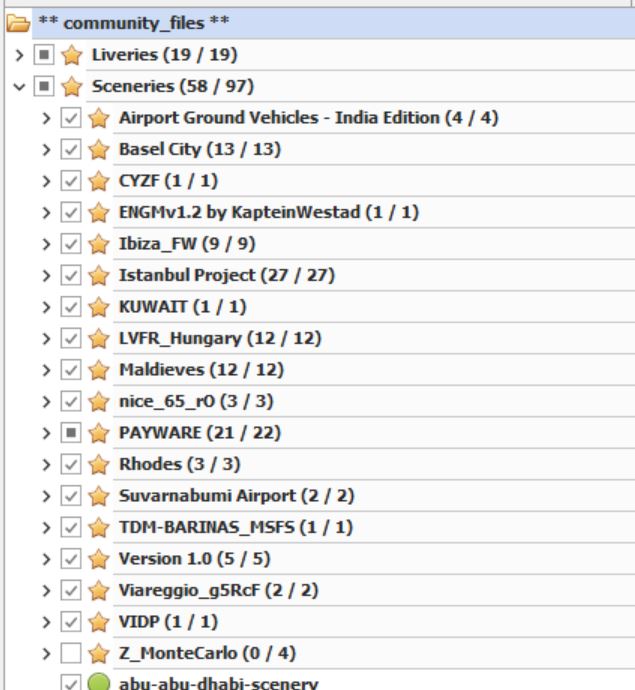Screen dimensions: 635x690
Task: Click the star icon beside Maldieves
Action: 99,370
